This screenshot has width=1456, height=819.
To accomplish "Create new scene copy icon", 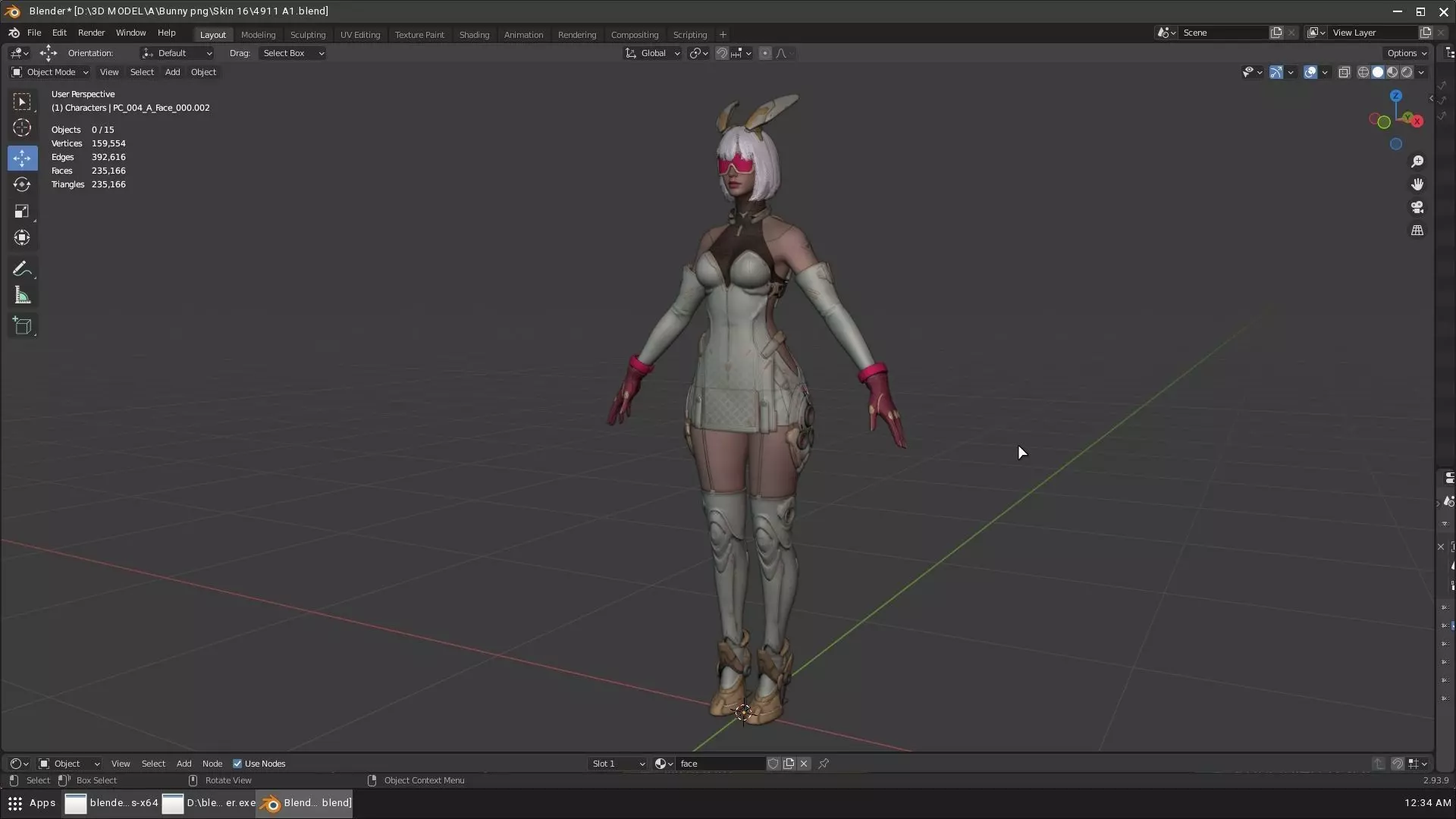I will [x=1276, y=33].
